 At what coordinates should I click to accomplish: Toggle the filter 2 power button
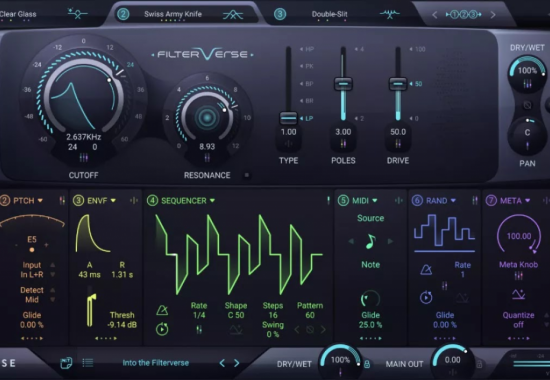point(123,14)
